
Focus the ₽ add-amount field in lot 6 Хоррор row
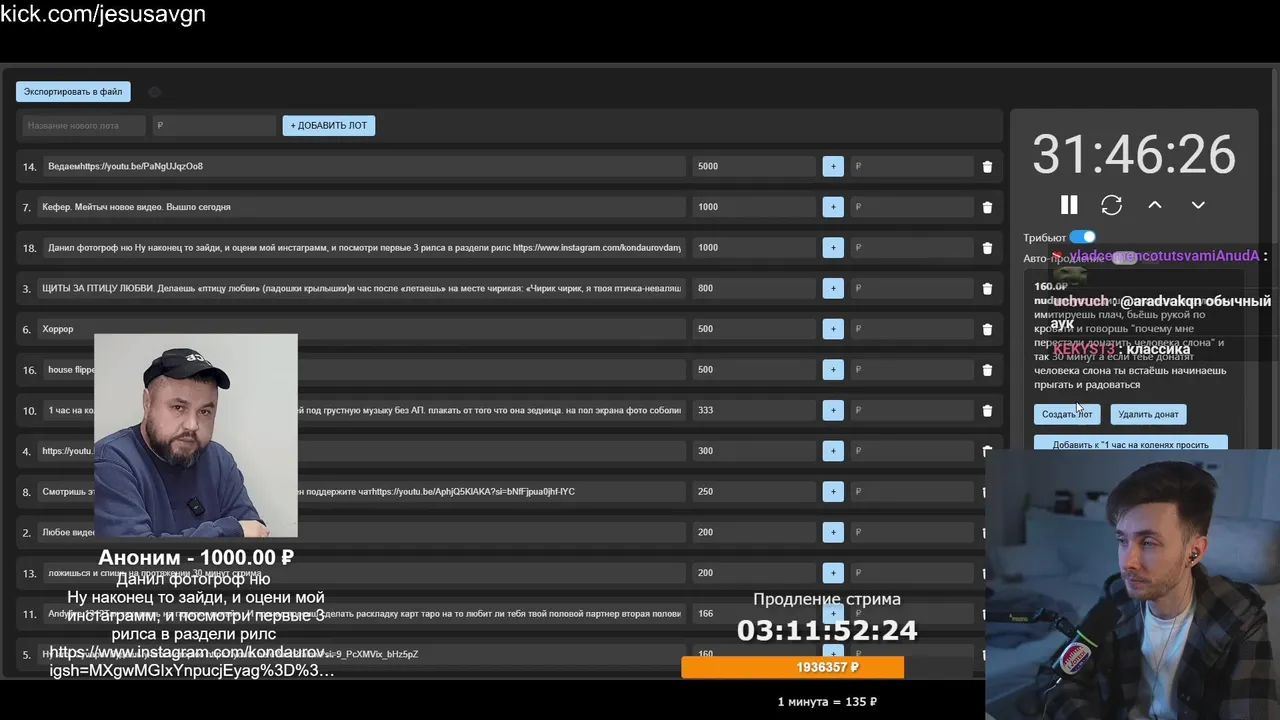tap(911, 329)
